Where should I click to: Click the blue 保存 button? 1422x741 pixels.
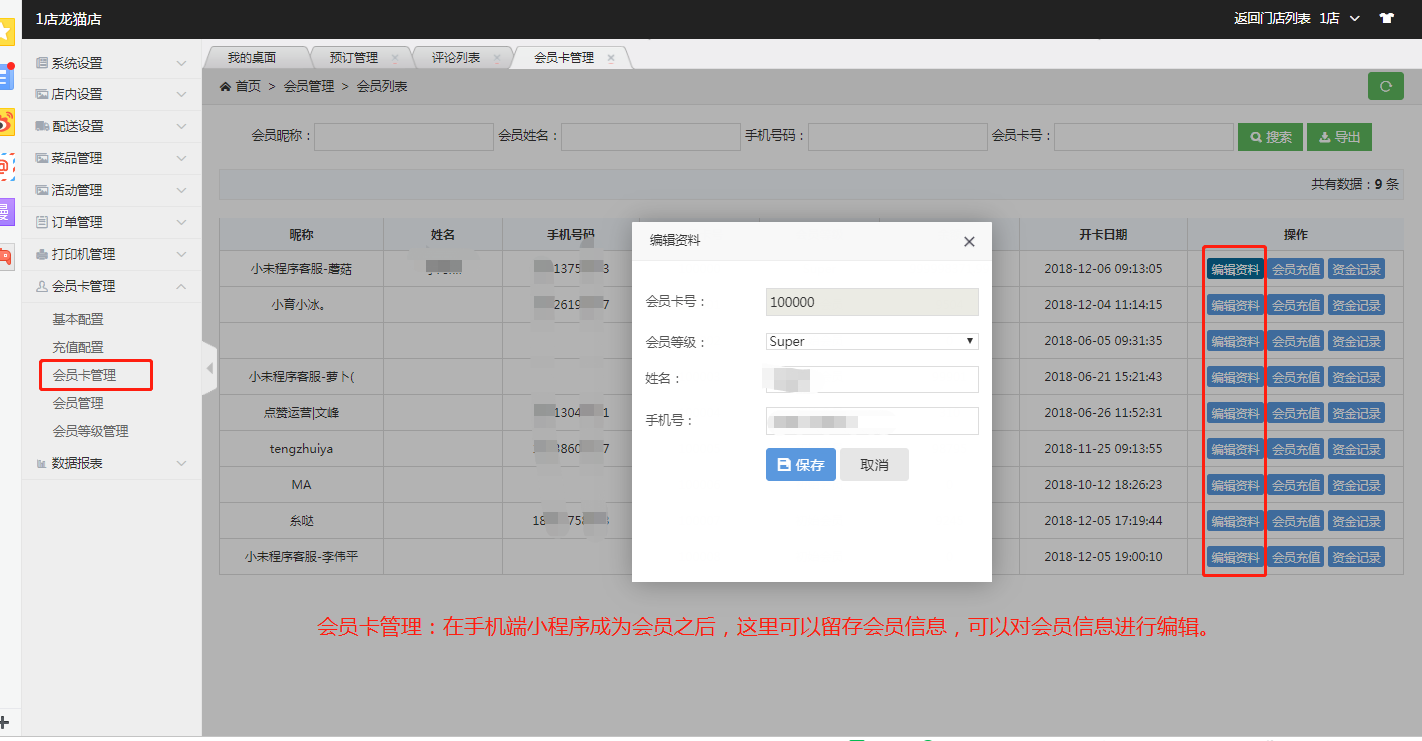pyautogui.click(x=800, y=465)
